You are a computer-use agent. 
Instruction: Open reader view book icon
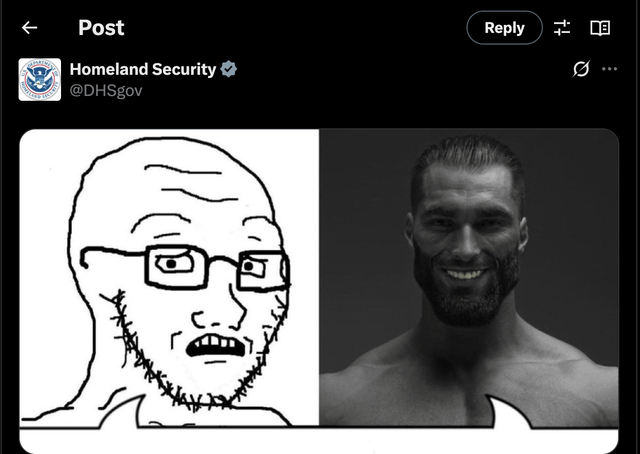click(600, 28)
